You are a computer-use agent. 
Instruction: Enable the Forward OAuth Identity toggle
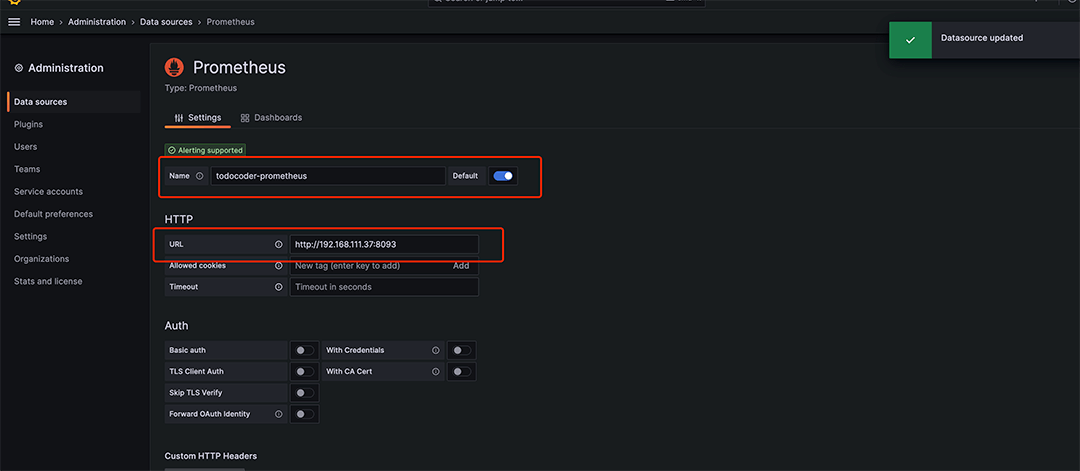point(304,415)
